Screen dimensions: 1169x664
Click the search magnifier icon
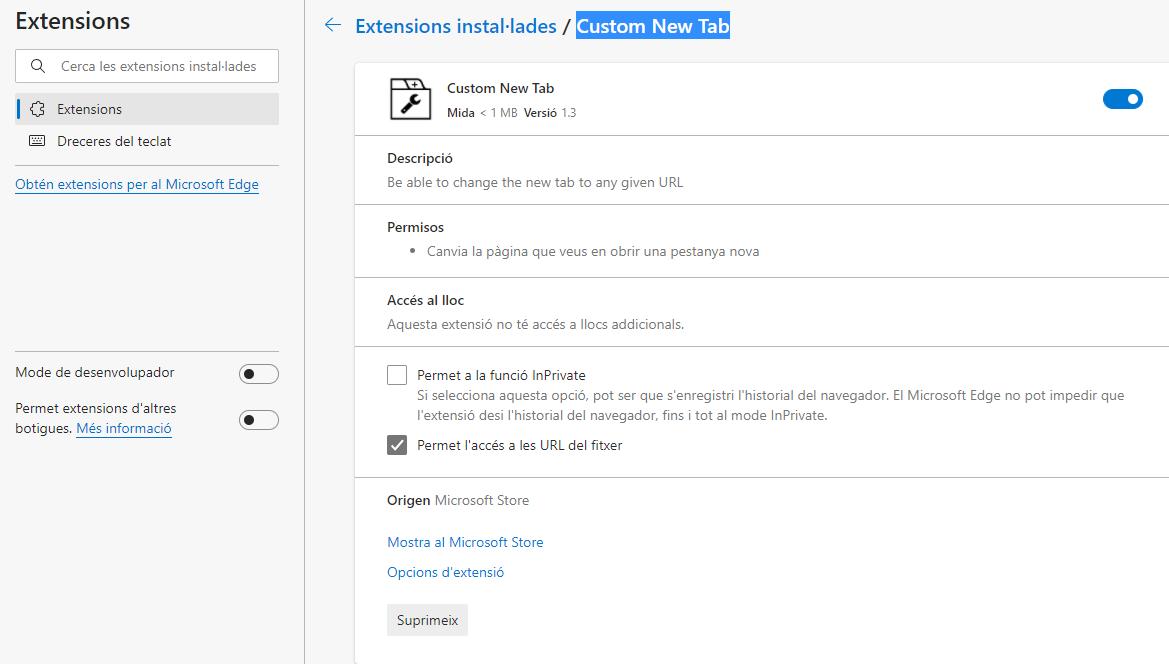coord(38,66)
